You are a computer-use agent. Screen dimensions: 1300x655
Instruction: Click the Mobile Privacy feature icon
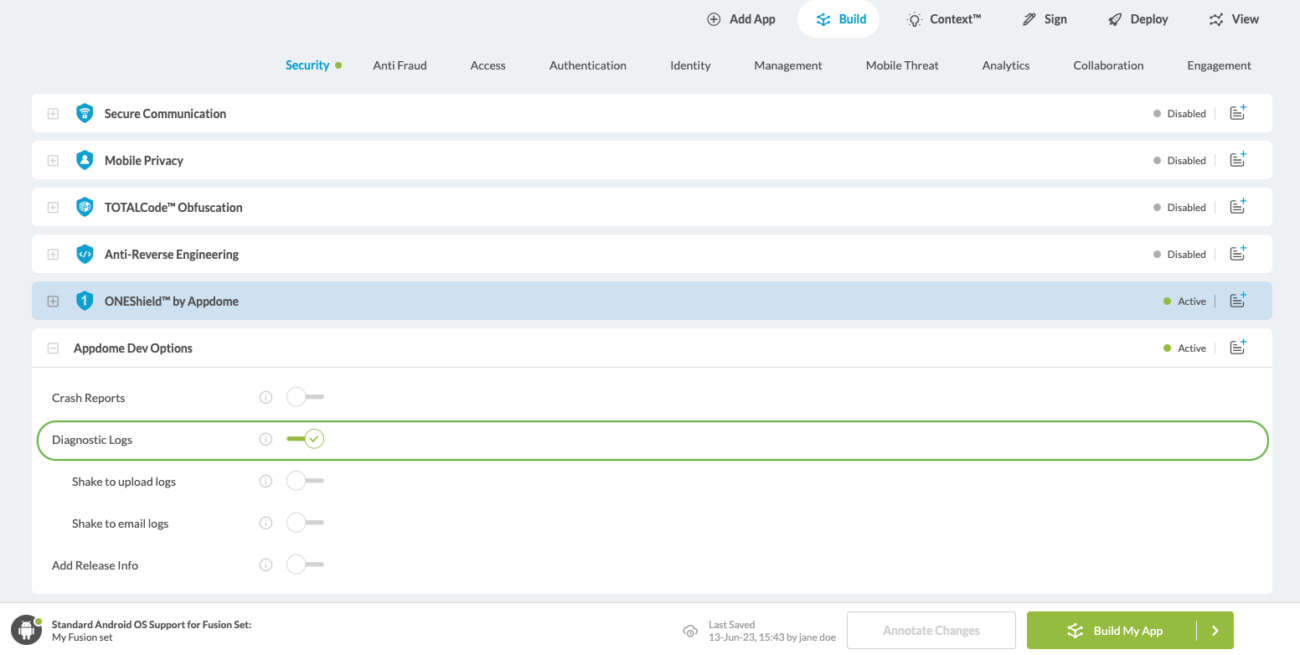[84, 160]
